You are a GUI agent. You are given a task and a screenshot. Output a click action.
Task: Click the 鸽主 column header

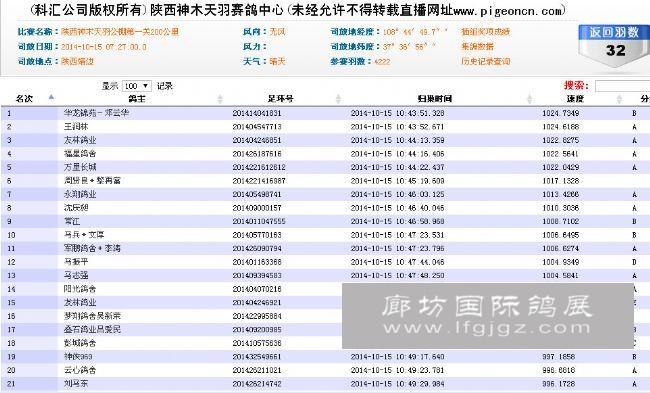pyautogui.click(x=137, y=99)
